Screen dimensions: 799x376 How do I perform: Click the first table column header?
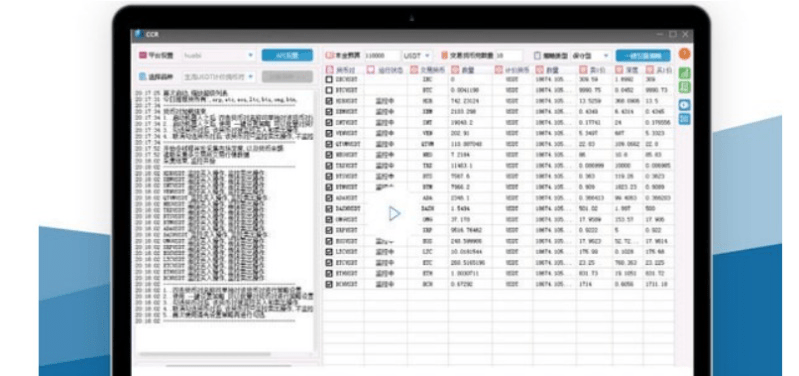(x=344, y=70)
